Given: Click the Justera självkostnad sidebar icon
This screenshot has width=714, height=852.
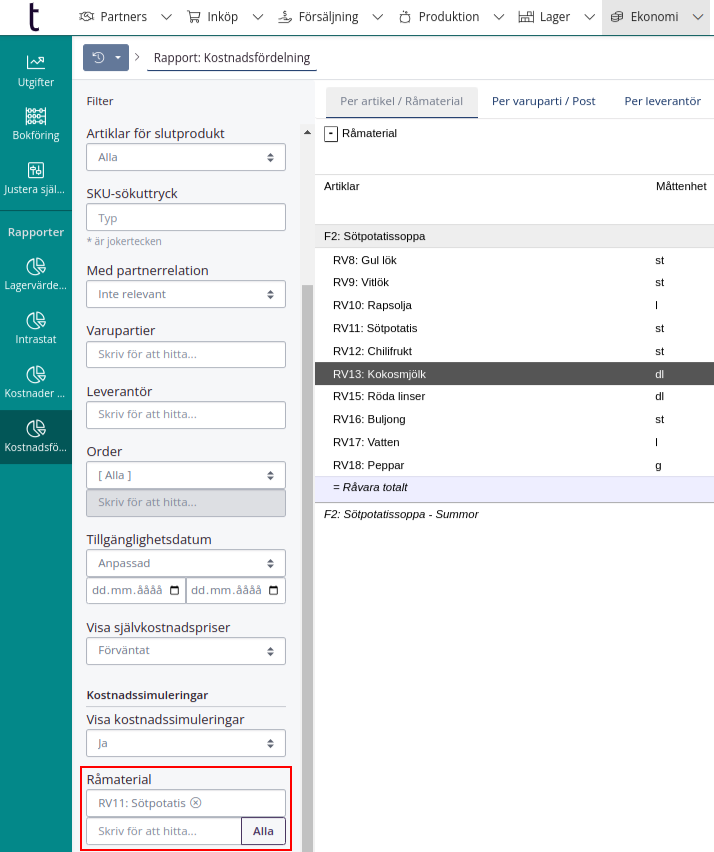Looking at the screenshot, I should (x=36, y=177).
